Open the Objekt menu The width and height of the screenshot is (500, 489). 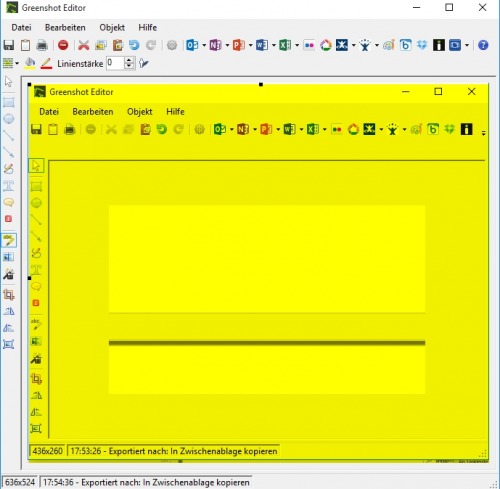tap(112, 27)
